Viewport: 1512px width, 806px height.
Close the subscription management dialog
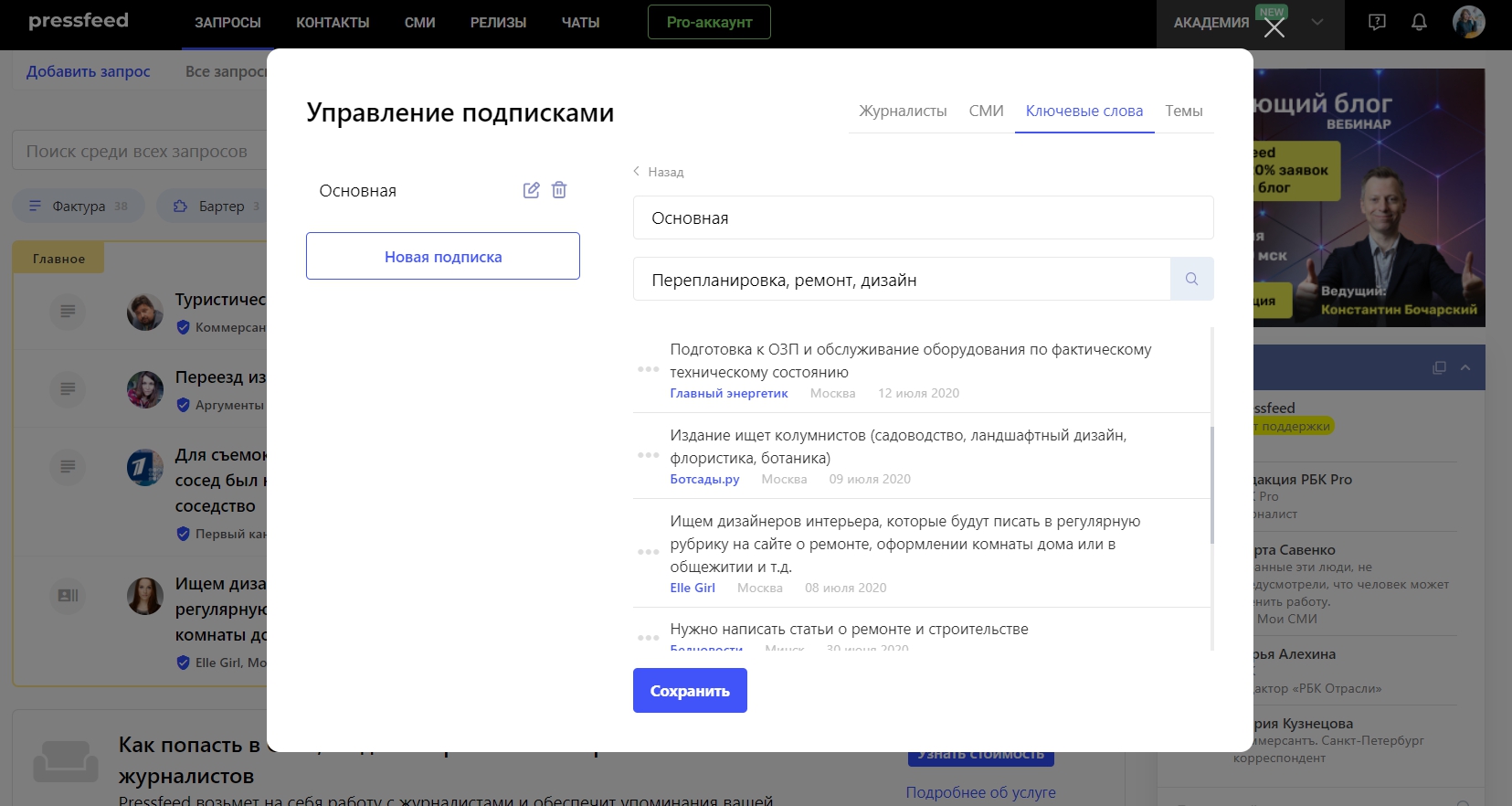coord(1274,28)
